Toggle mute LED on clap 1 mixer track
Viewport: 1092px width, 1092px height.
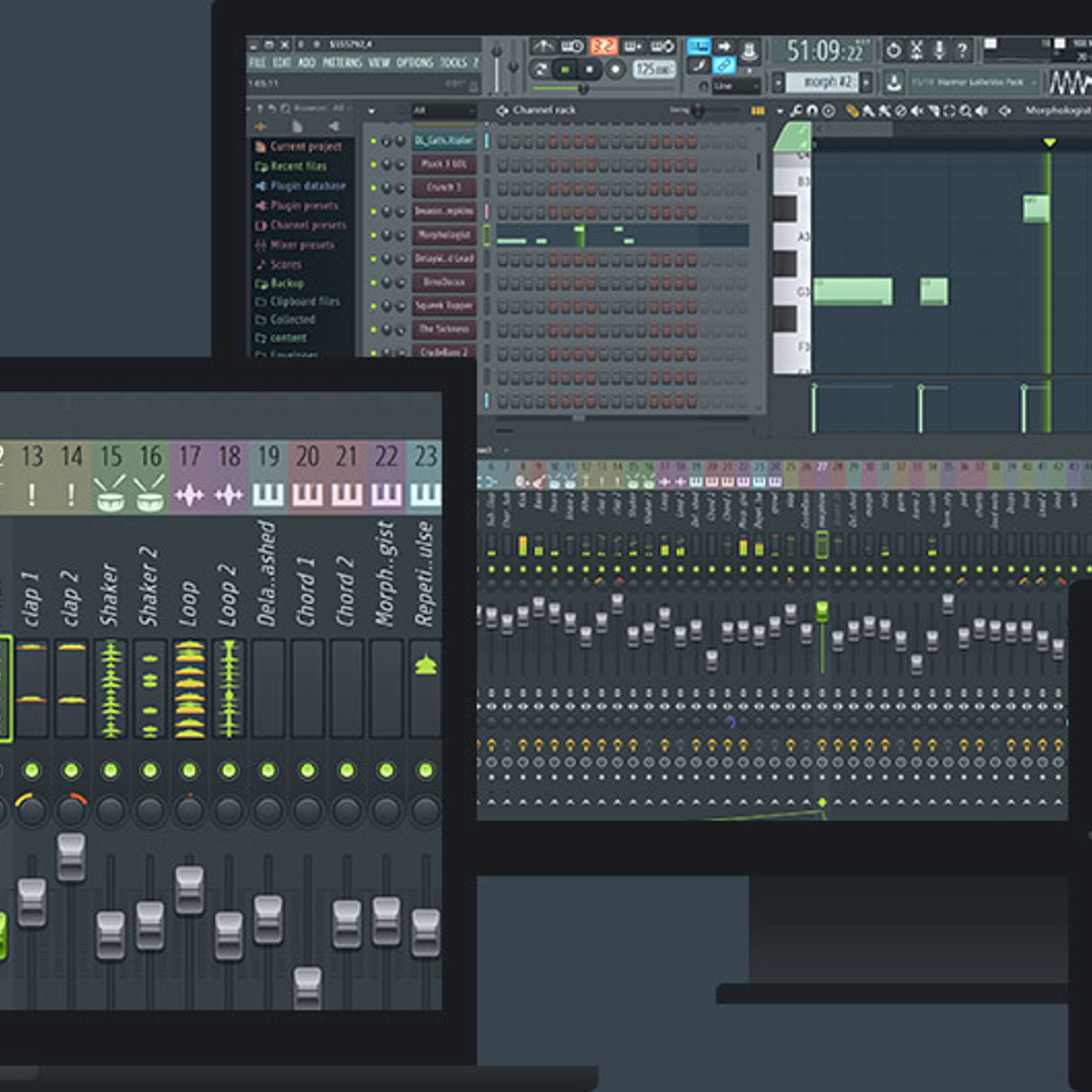32,771
